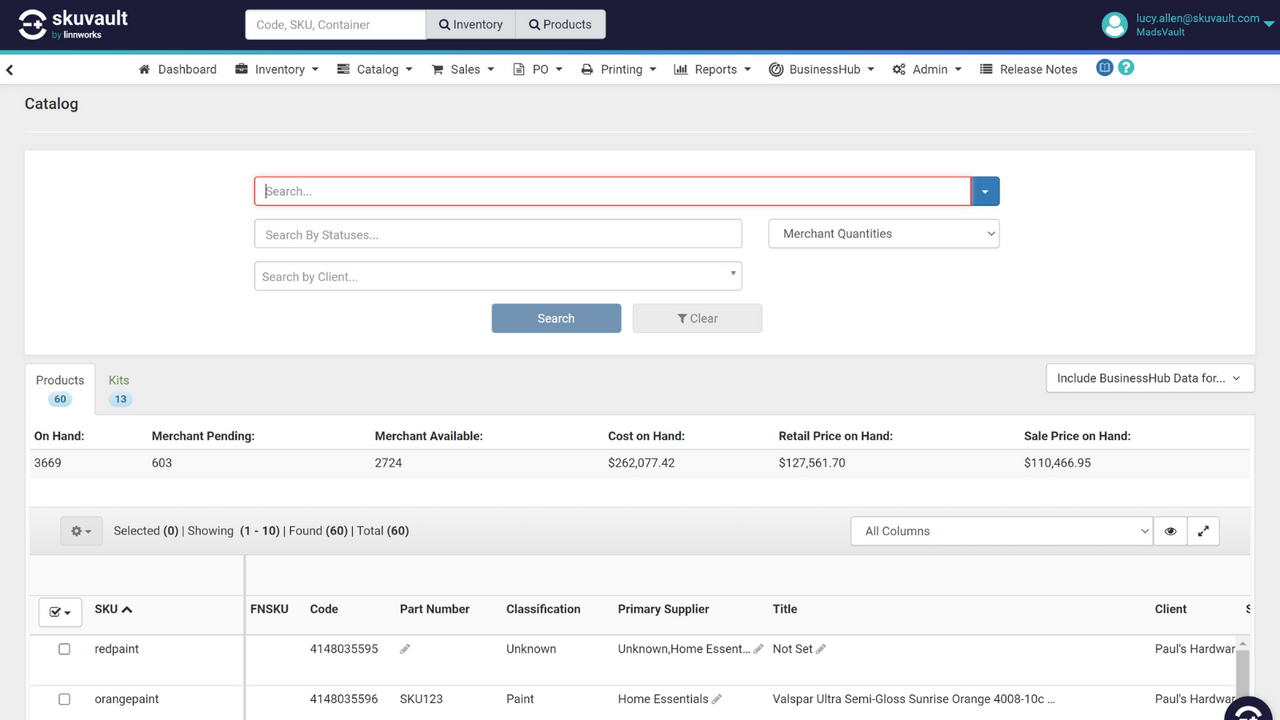Viewport: 1280px width, 720px height.
Task: Edit the primary supplier for orangepaint
Action: tap(716, 698)
